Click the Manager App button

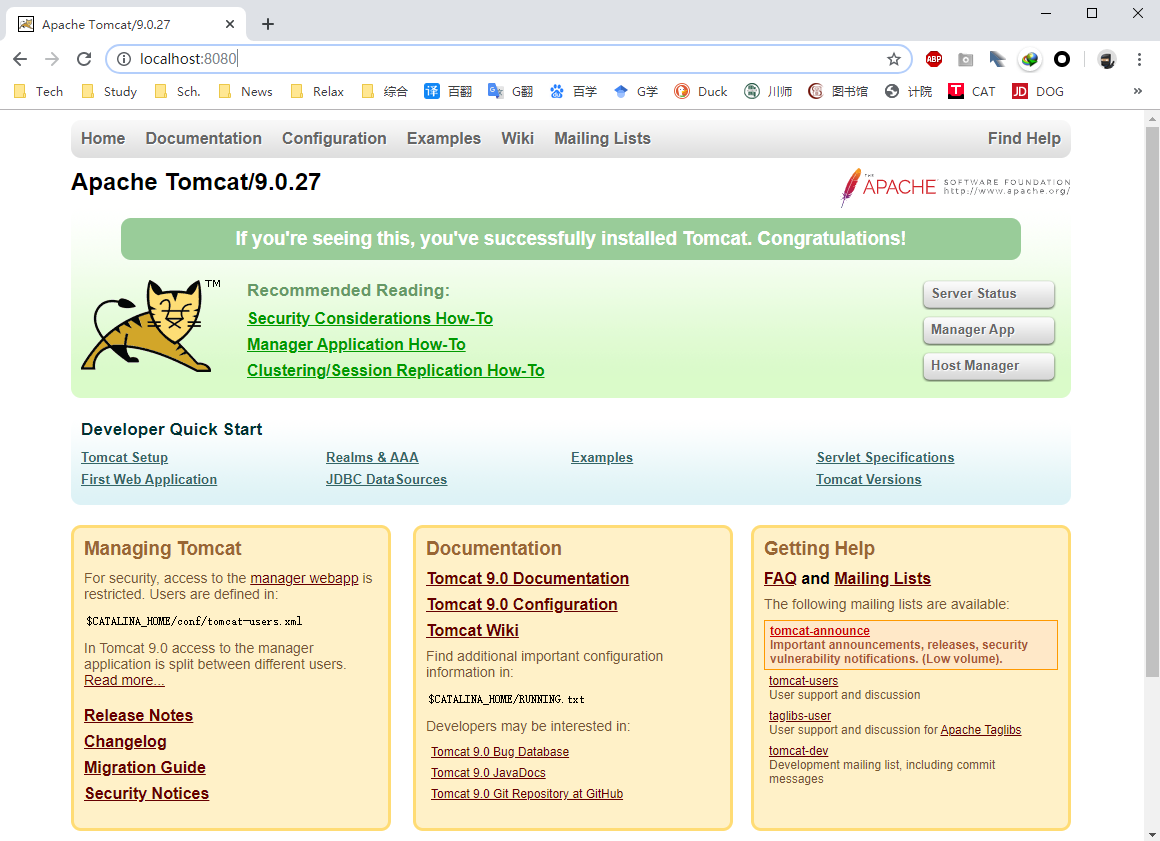click(988, 330)
